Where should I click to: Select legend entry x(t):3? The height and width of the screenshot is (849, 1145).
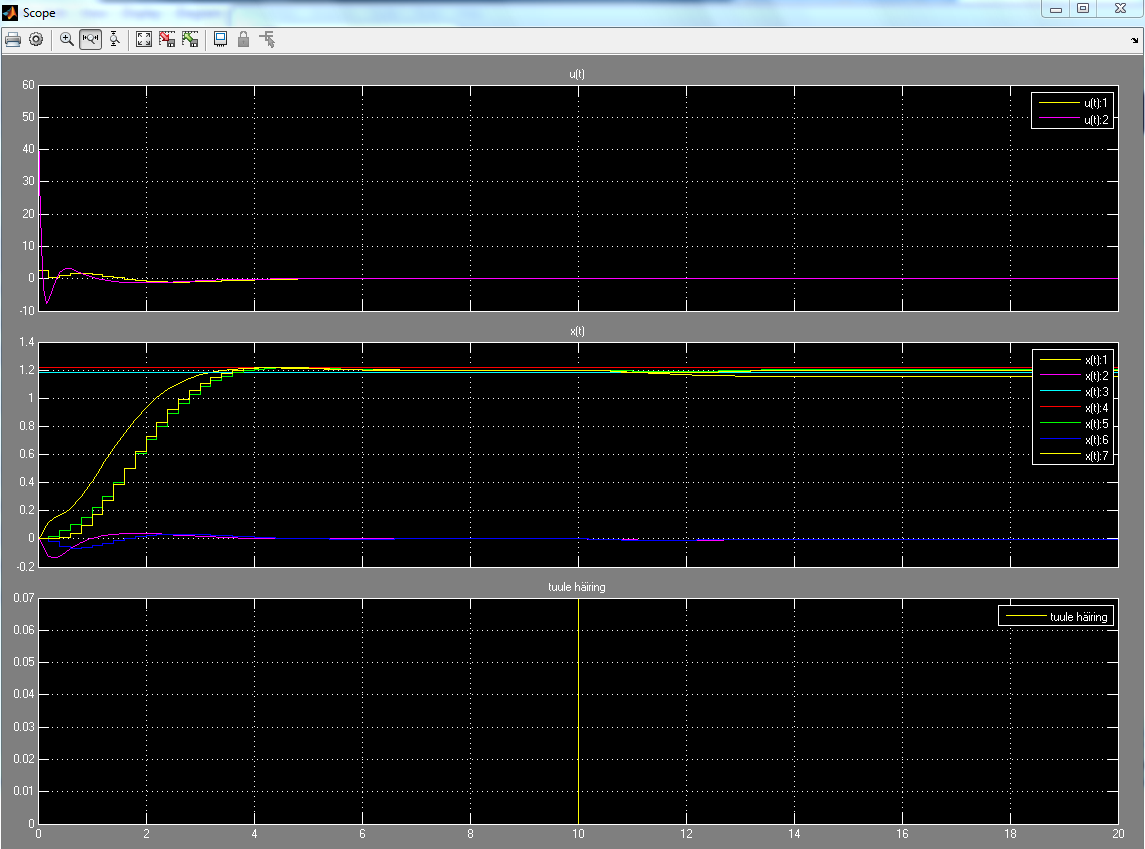1073,392
